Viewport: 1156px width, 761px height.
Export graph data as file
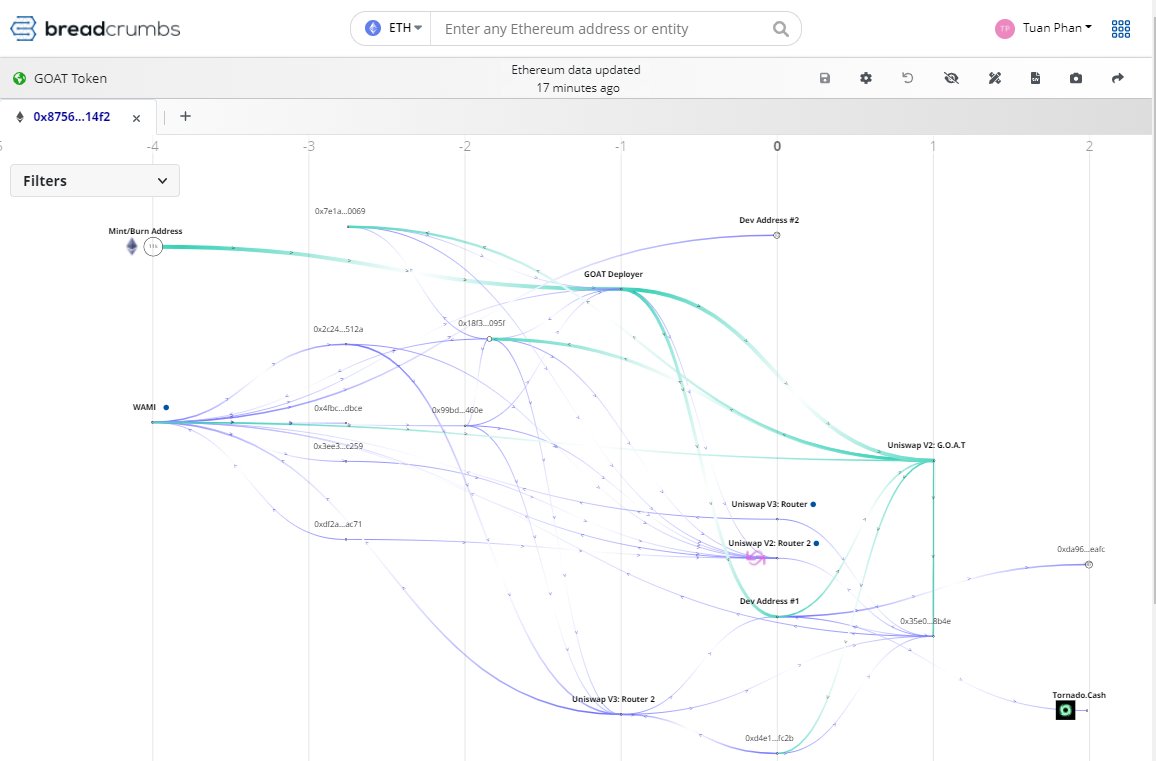1035,78
